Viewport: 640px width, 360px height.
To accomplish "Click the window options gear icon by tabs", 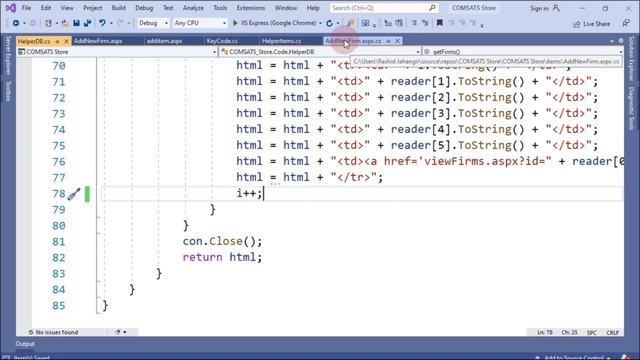I will [x=621, y=41].
